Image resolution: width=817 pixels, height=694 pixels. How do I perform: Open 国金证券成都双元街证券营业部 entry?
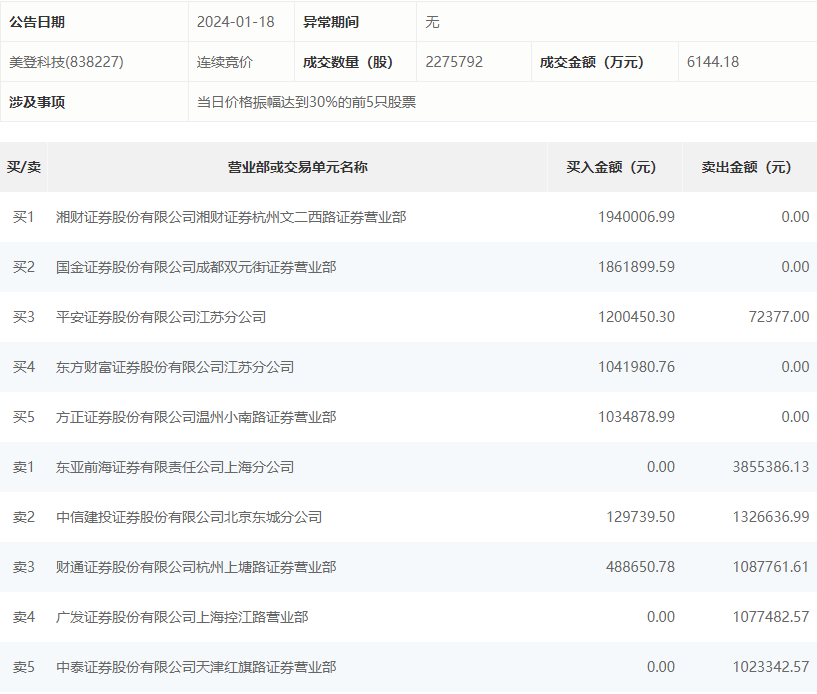196,267
